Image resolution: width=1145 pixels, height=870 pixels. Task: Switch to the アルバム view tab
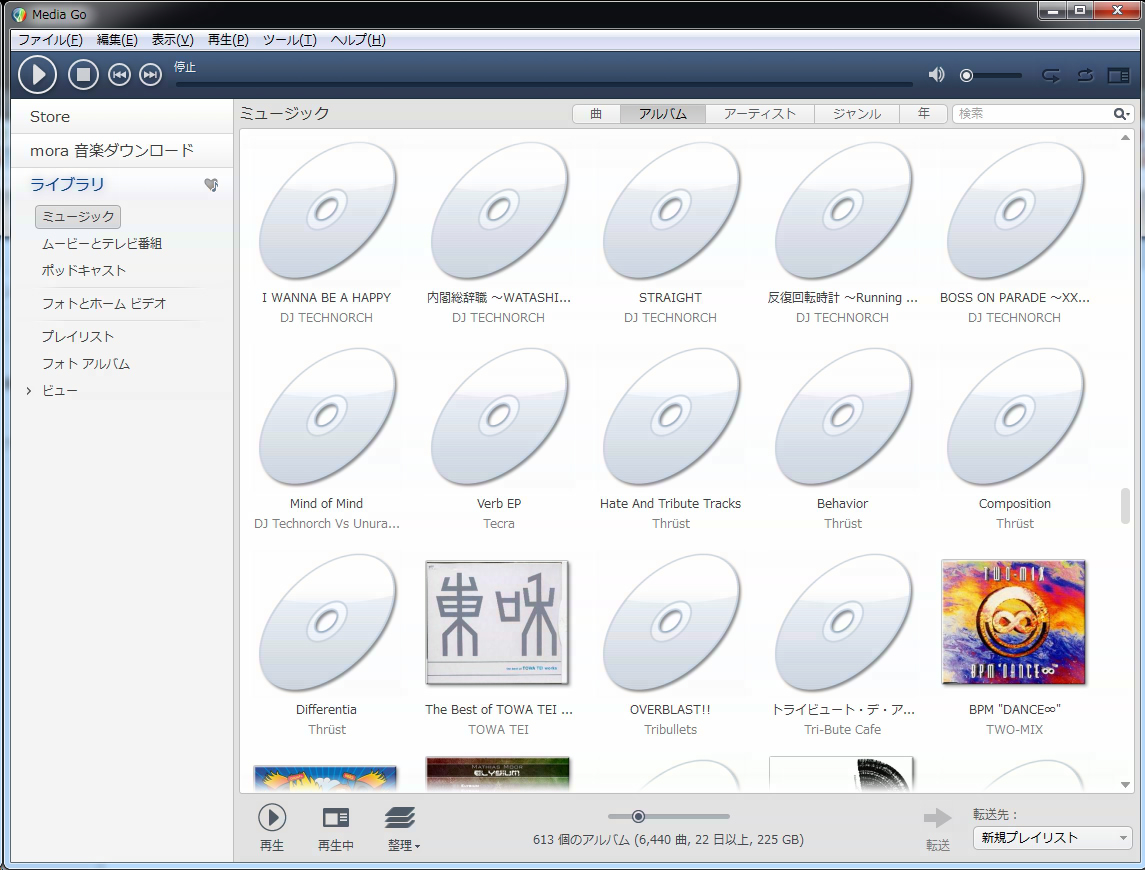pos(662,113)
